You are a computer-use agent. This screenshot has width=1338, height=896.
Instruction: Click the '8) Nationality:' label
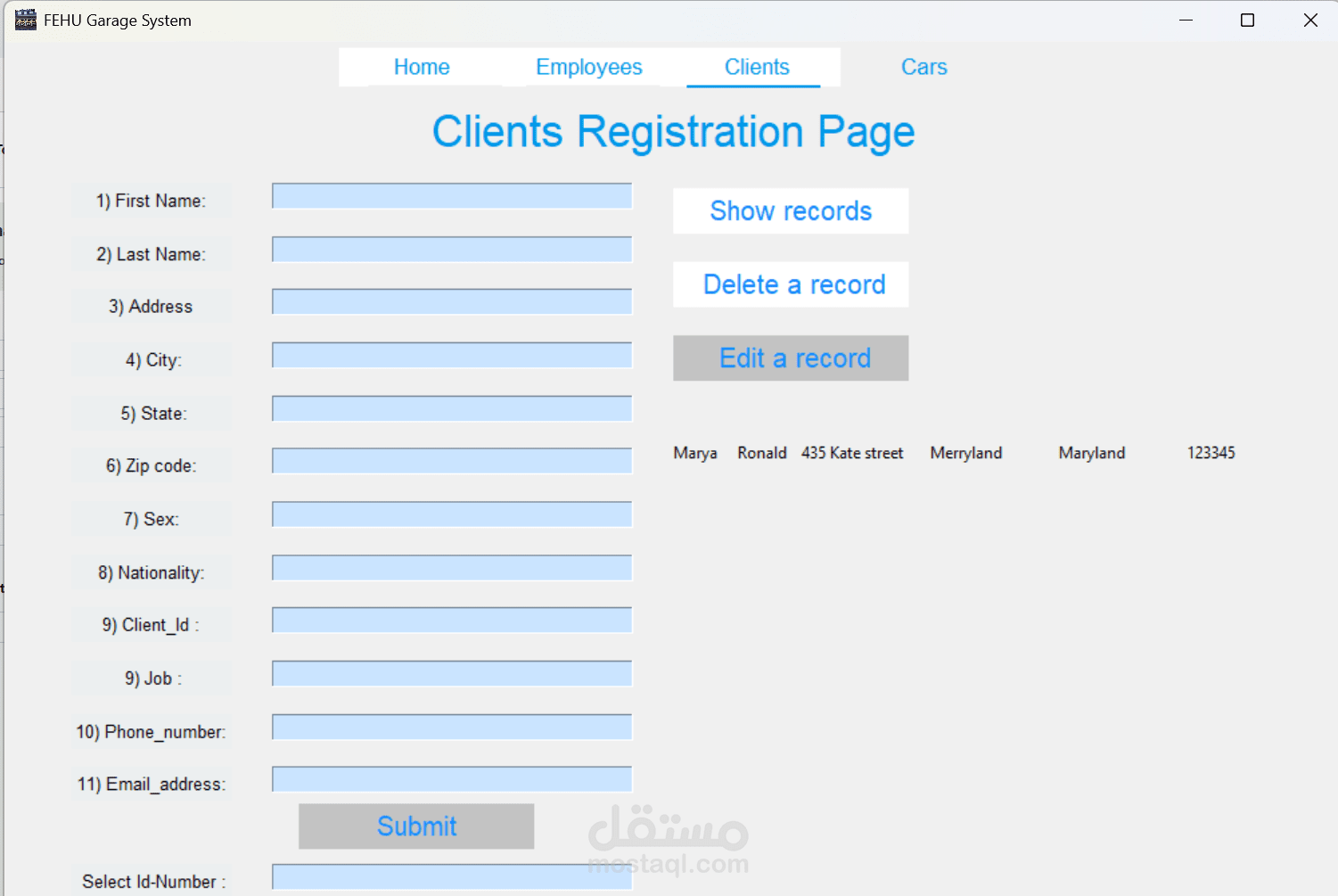152,572
